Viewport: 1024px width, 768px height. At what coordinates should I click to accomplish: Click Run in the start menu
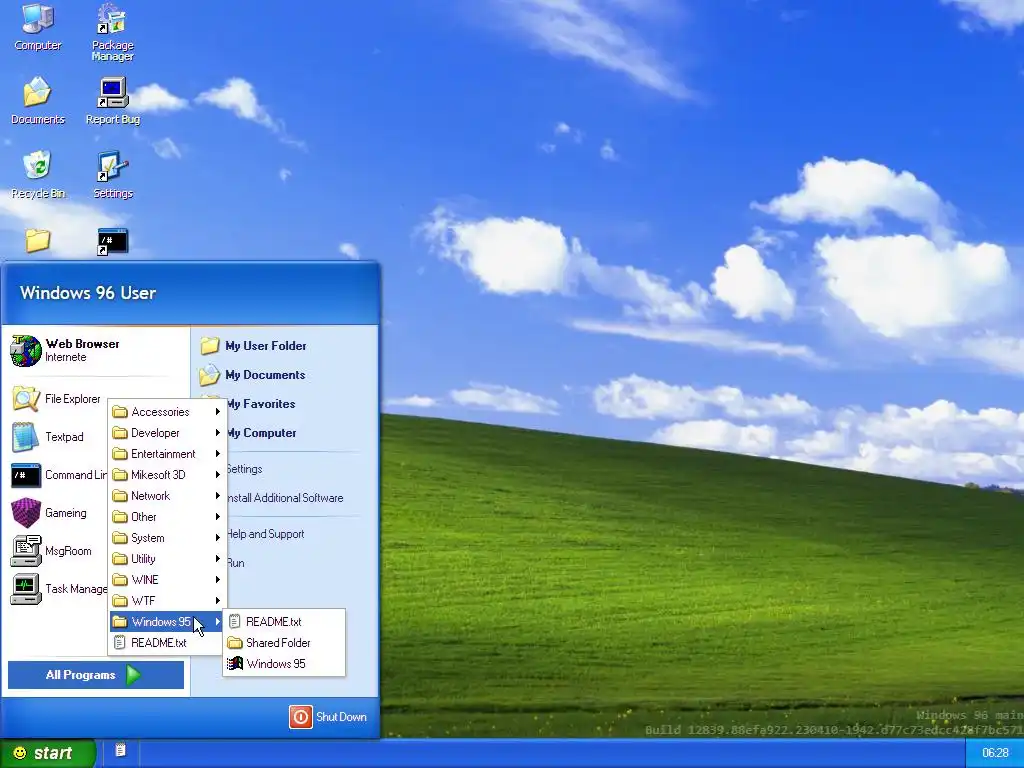pyautogui.click(x=236, y=563)
